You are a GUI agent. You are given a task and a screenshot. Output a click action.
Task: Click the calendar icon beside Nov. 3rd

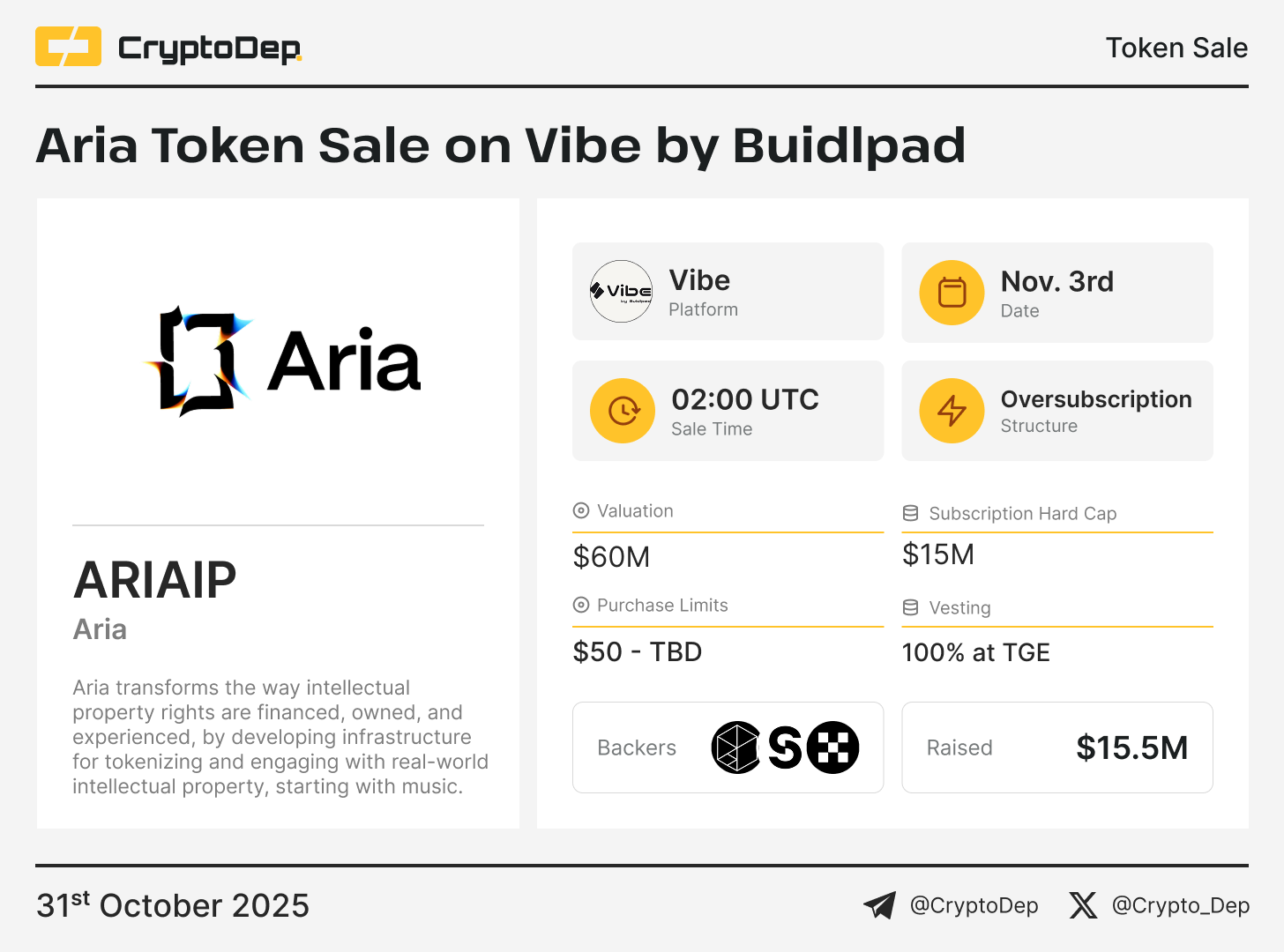952,293
